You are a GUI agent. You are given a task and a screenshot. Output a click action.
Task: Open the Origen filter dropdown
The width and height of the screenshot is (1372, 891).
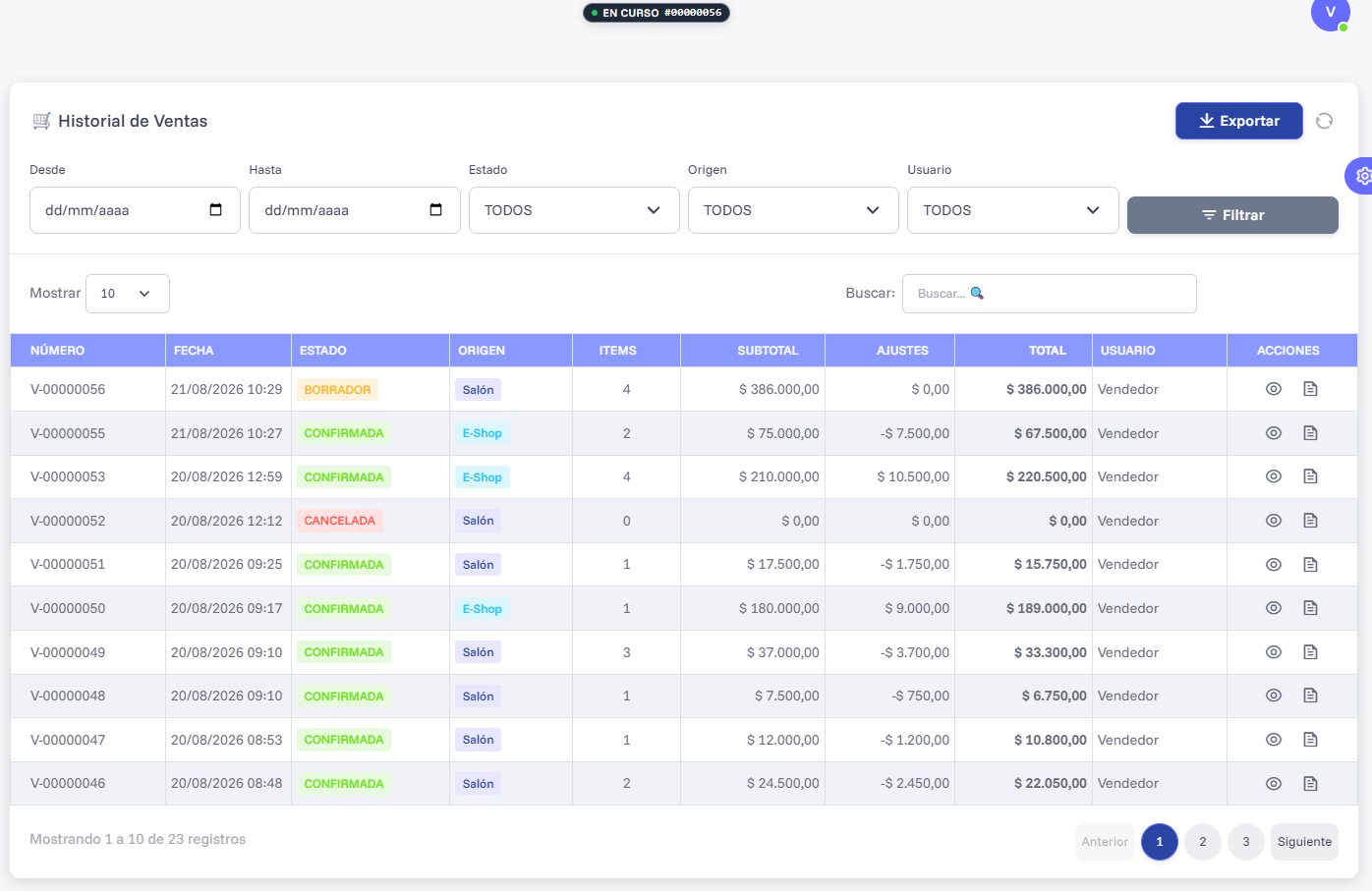point(793,210)
